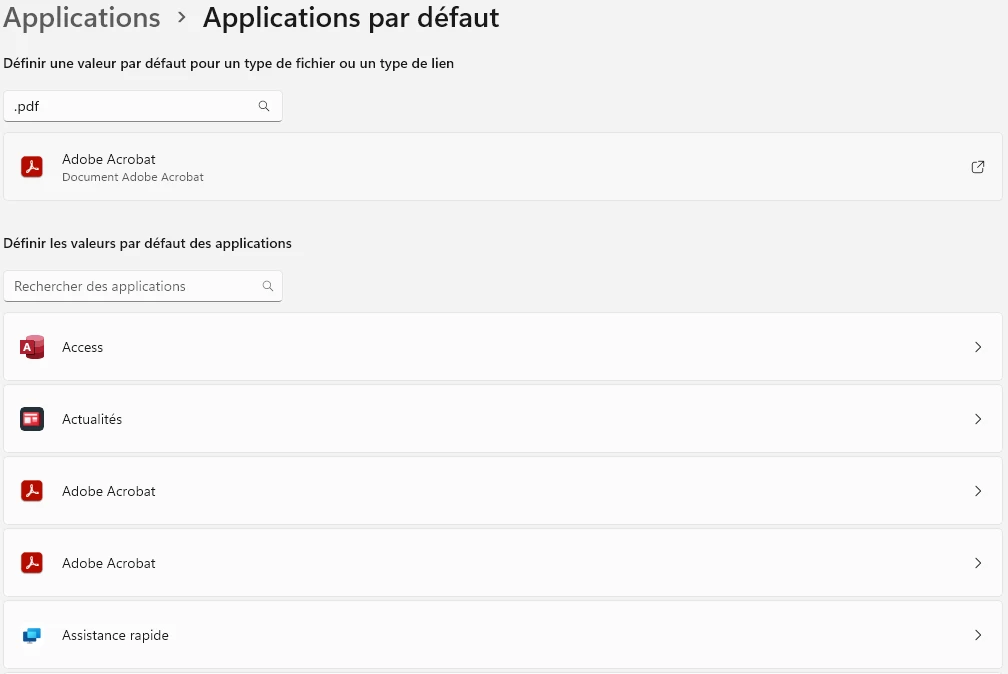1008x674 pixels.
Task: Click the Document Adobe Acrobat subtitle
Action: [132, 177]
